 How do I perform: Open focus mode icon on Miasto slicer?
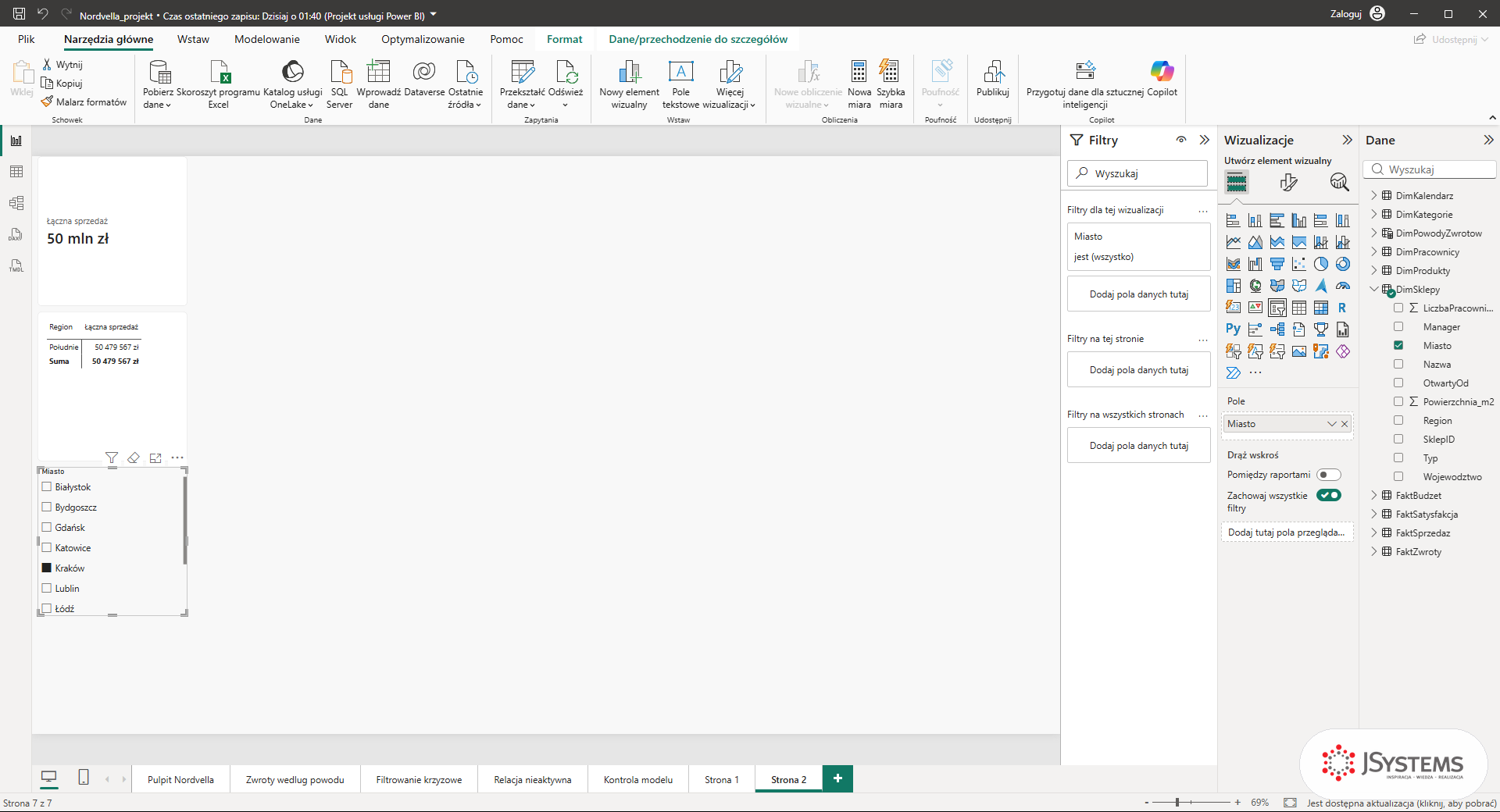point(155,458)
